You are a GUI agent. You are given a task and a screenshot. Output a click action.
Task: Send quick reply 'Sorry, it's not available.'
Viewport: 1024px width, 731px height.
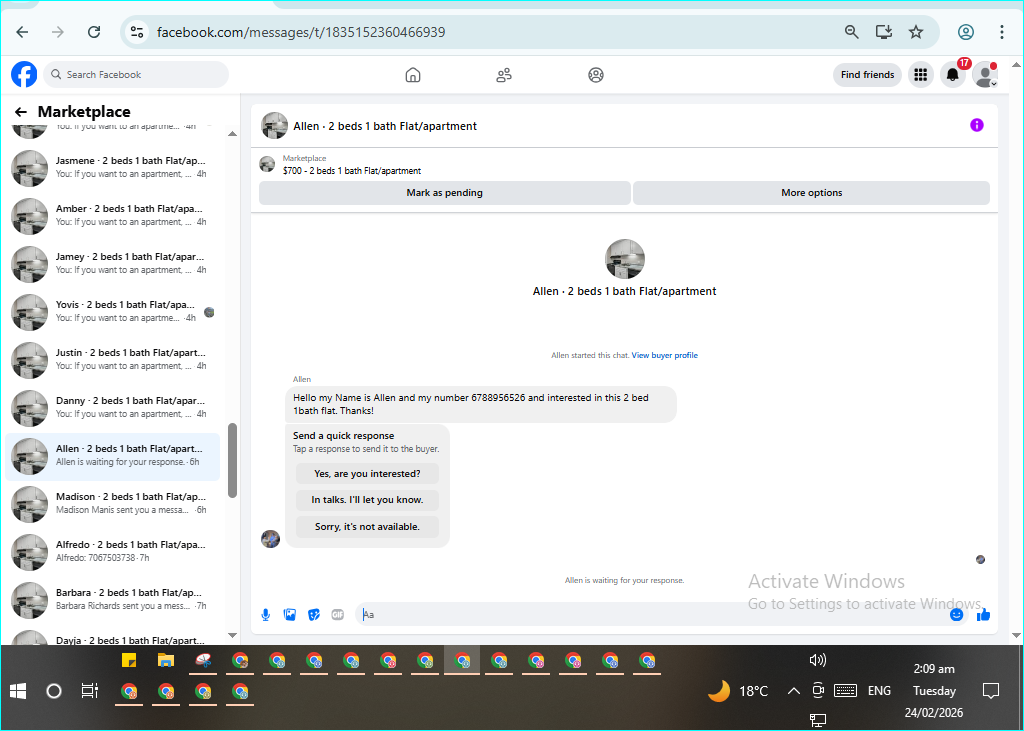click(367, 527)
